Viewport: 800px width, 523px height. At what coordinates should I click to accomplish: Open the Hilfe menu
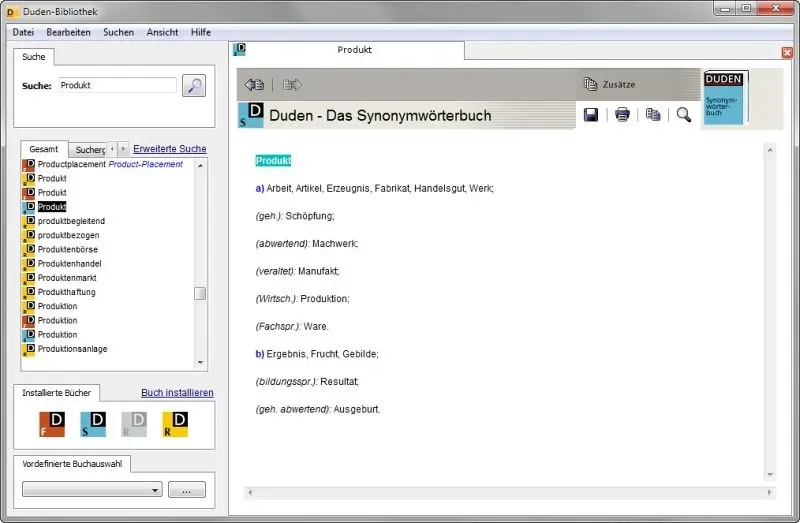click(x=201, y=32)
